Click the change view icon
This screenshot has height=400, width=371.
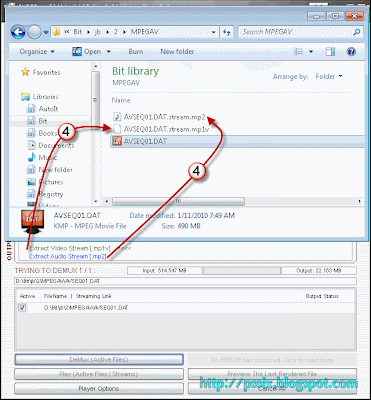click(x=299, y=52)
